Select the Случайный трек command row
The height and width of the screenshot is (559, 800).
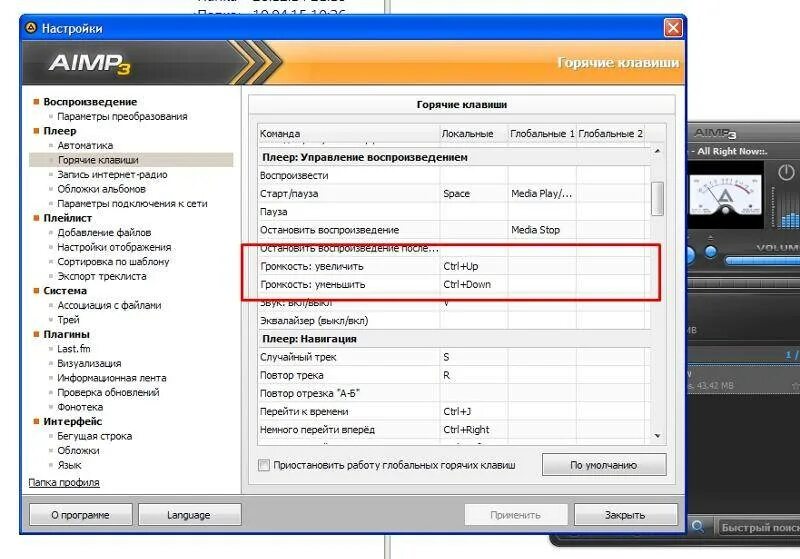coord(454,357)
